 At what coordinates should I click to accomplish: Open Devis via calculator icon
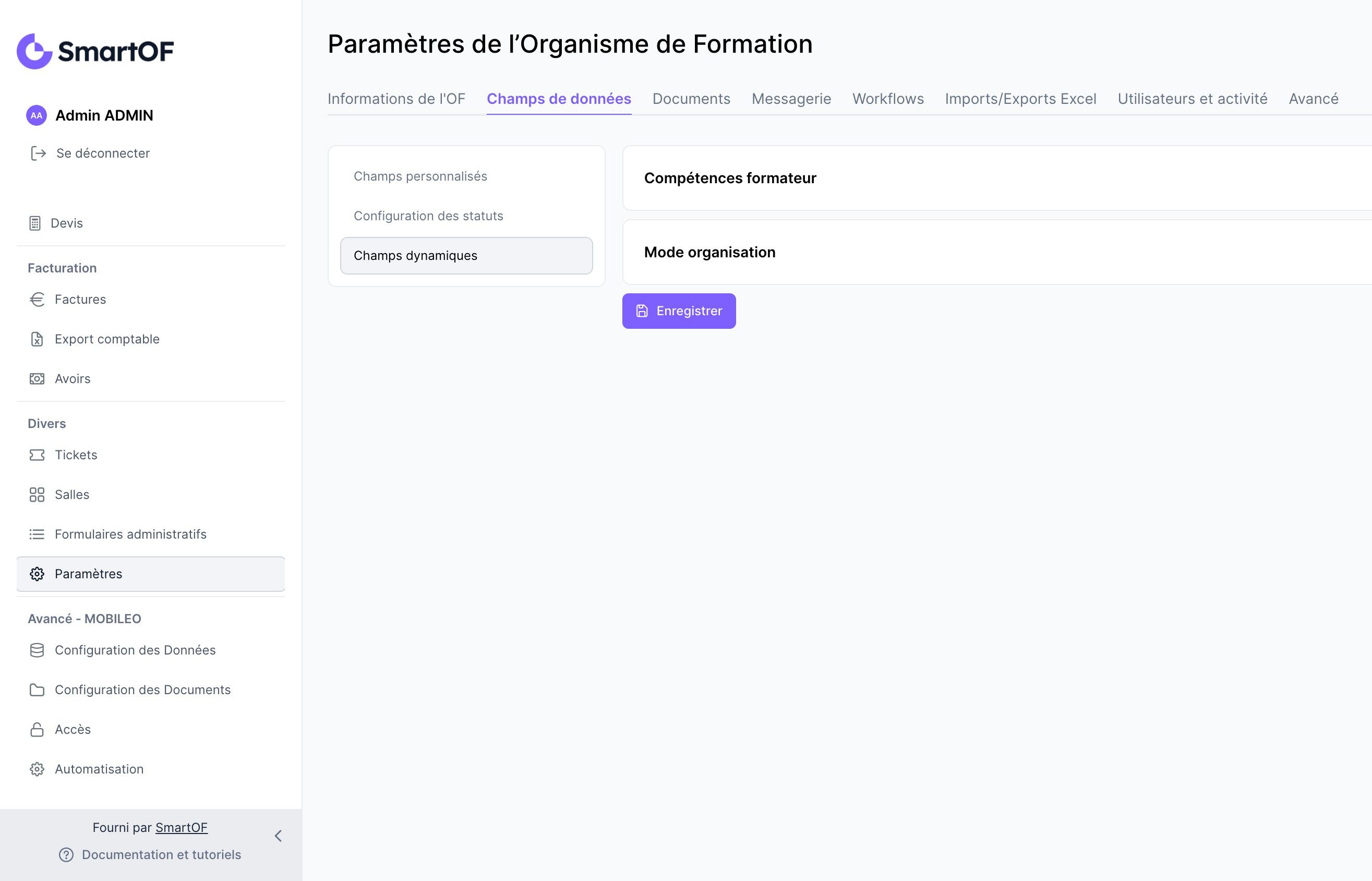coord(35,223)
